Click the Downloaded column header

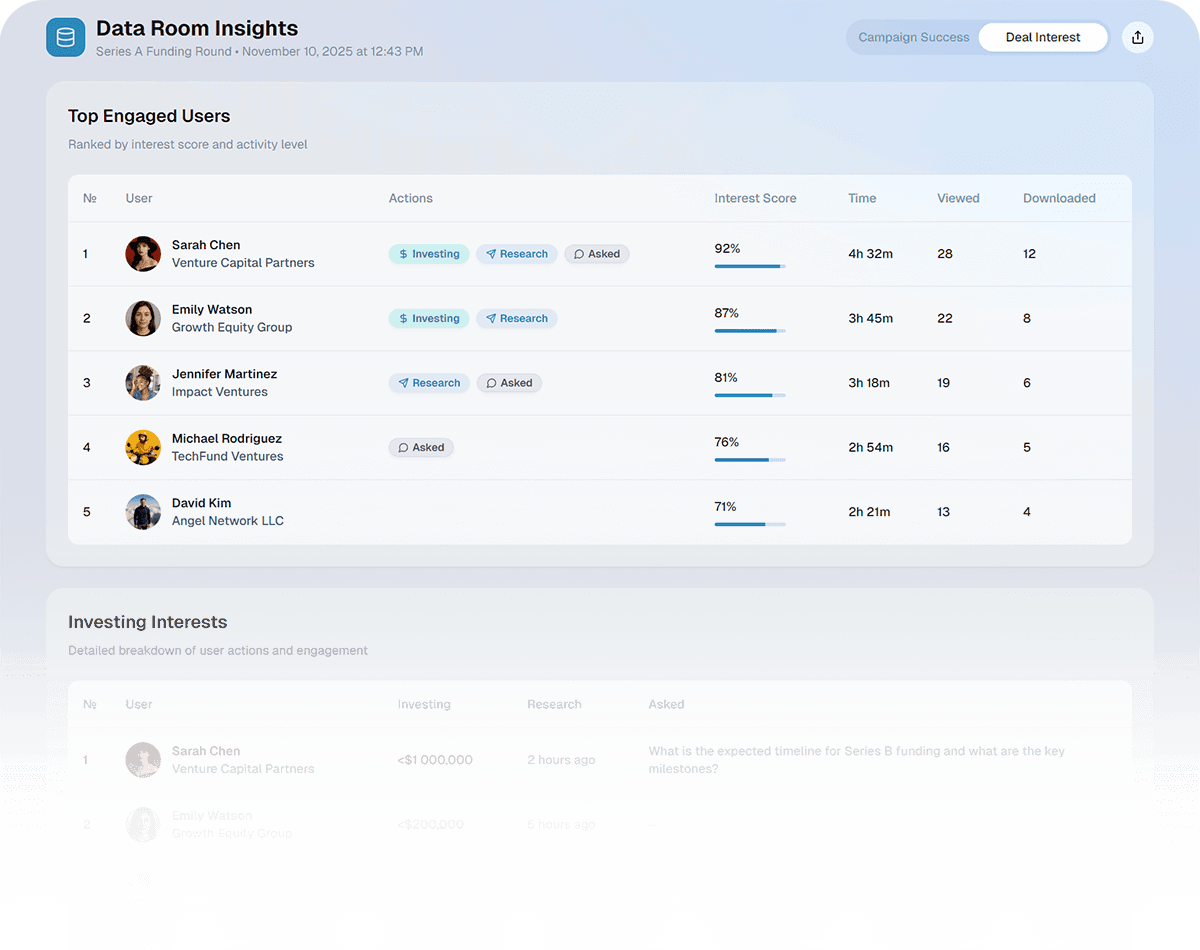(x=1059, y=198)
